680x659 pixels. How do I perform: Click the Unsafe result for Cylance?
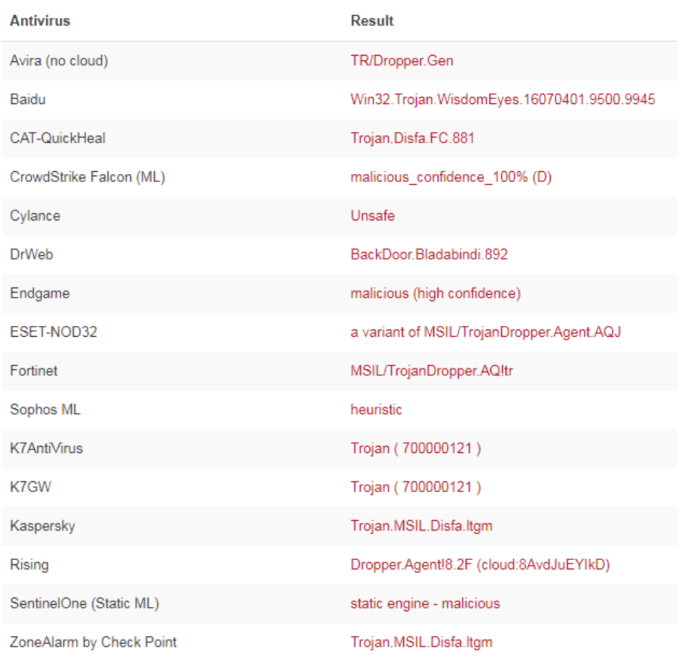[372, 216]
